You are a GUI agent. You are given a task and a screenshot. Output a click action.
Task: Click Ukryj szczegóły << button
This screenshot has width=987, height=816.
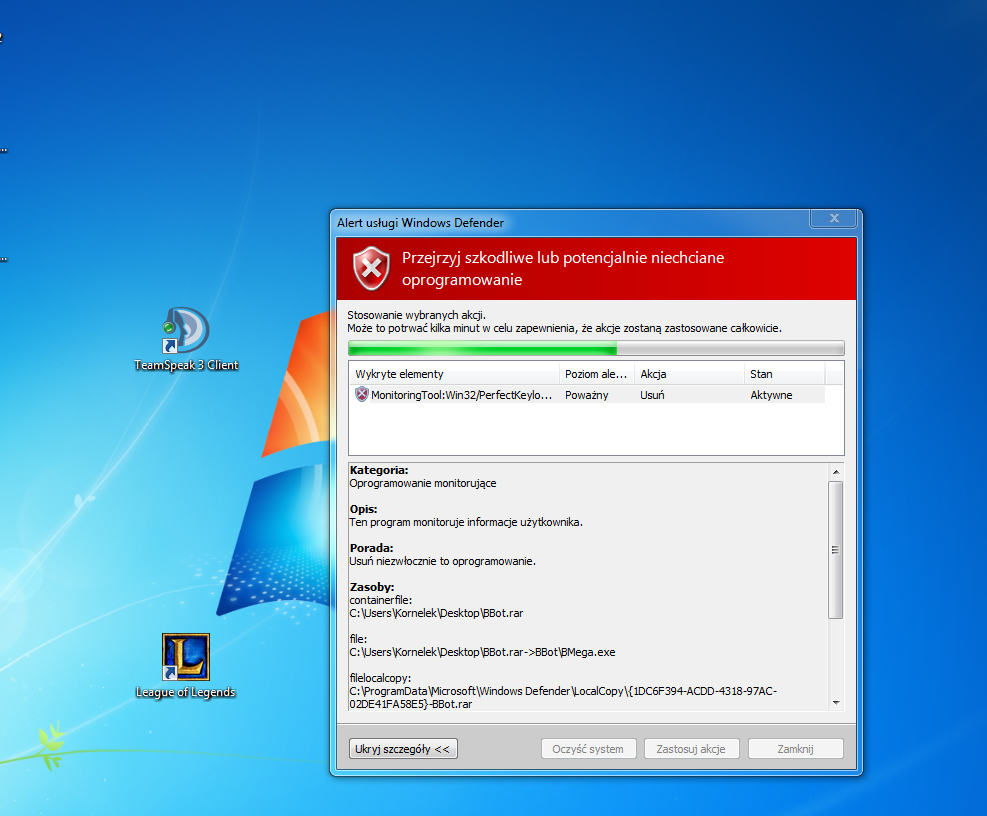(403, 749)
